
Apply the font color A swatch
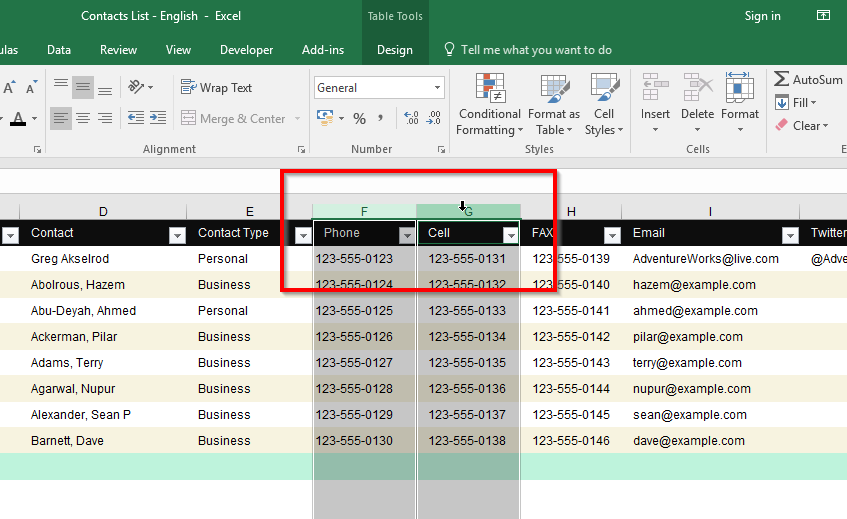(x=18, y=119)
